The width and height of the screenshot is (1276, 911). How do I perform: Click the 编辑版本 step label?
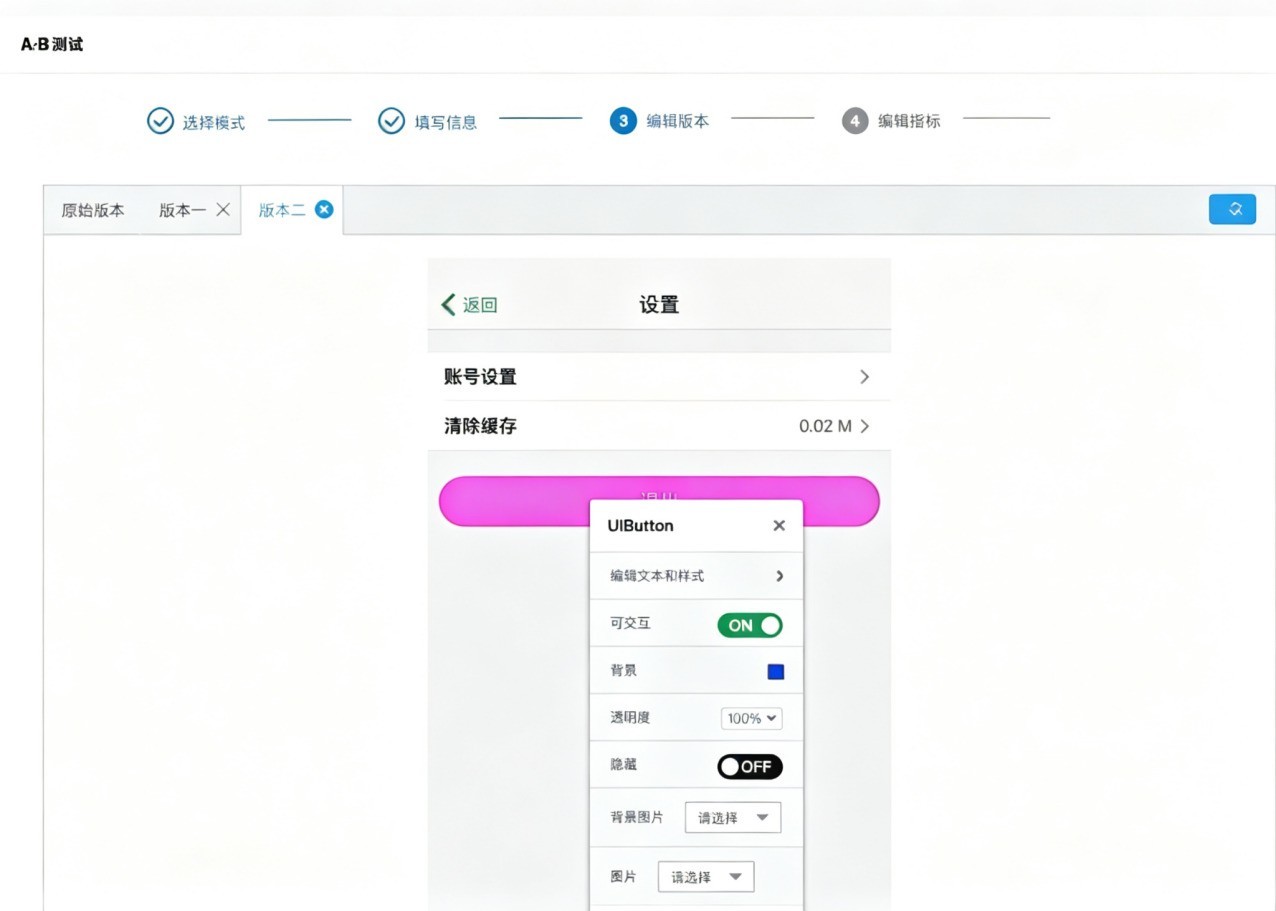coord(678,121)
